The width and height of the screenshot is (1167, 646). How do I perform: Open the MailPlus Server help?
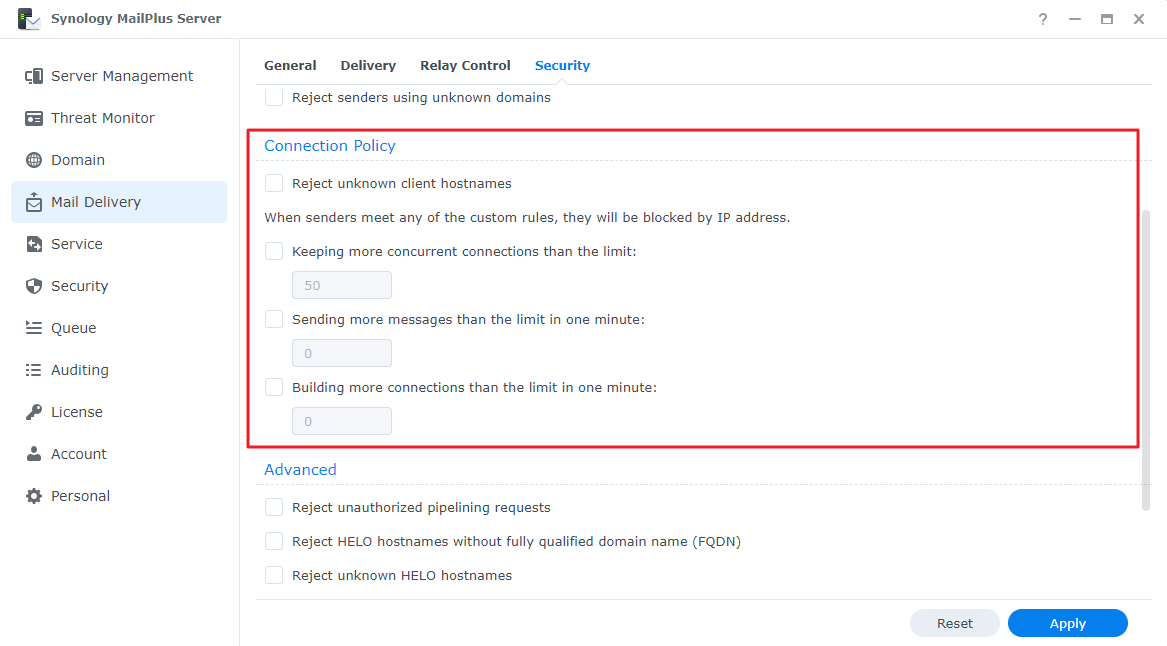(1042, 18)
